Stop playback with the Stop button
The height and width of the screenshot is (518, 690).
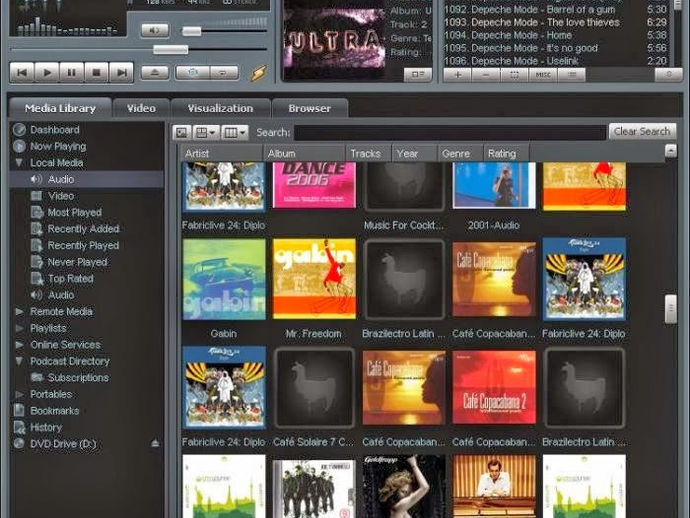click(96, 73)
